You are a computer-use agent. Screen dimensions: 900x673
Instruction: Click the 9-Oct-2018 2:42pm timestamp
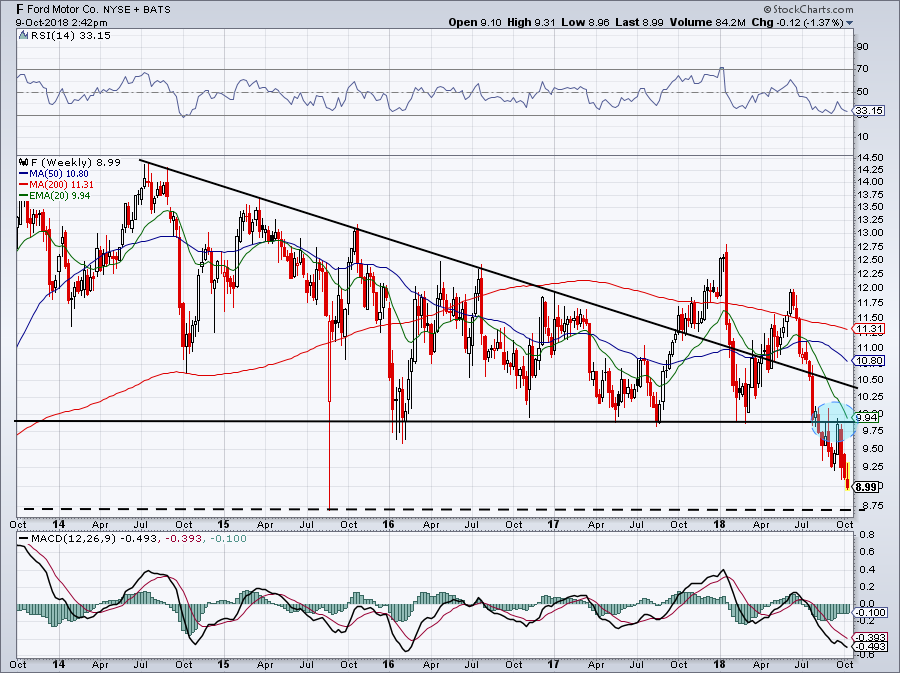61,23
